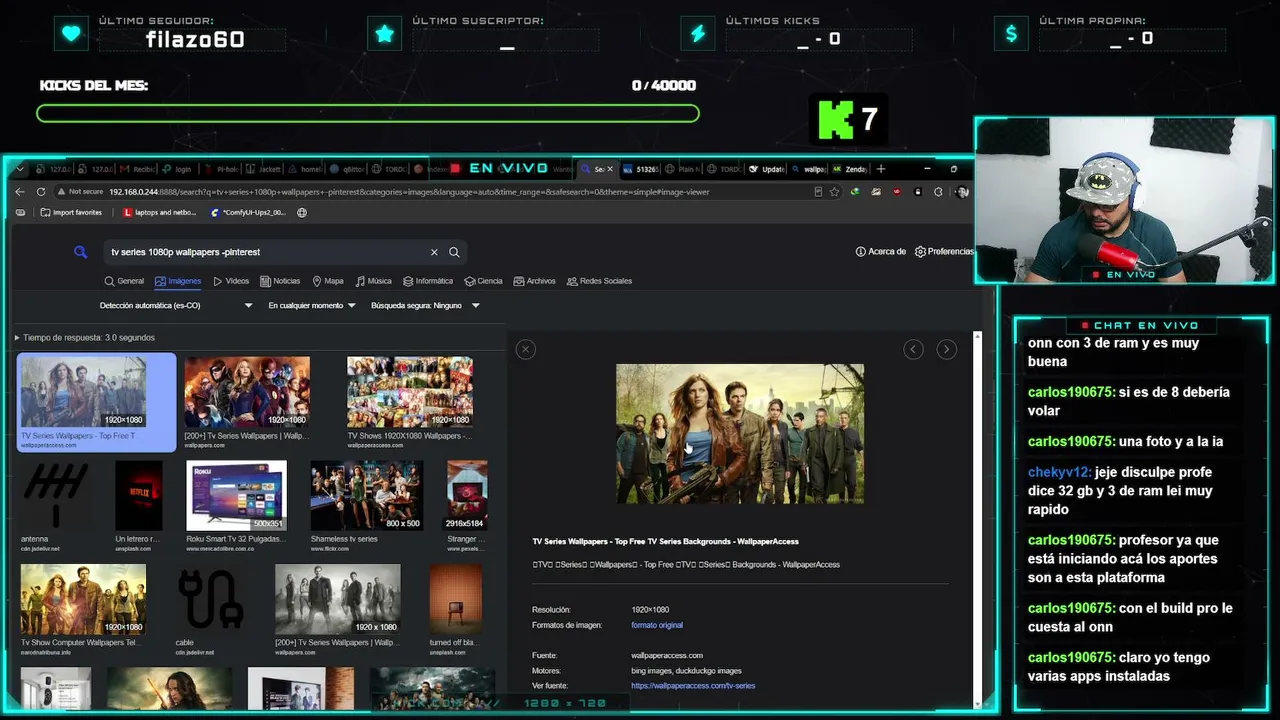Submit the search with the magnifier button
The height and width of the screenshot is (720, 1280).
pyautogui.click(x=454, y=252)
